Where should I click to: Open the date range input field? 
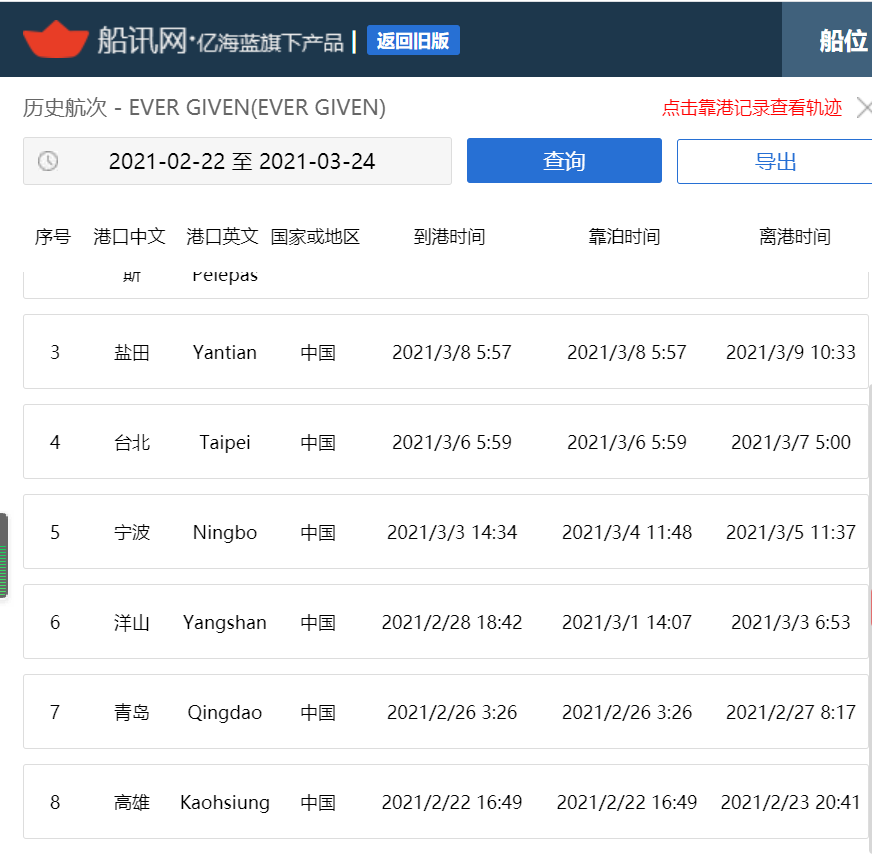tap(237, 161)
